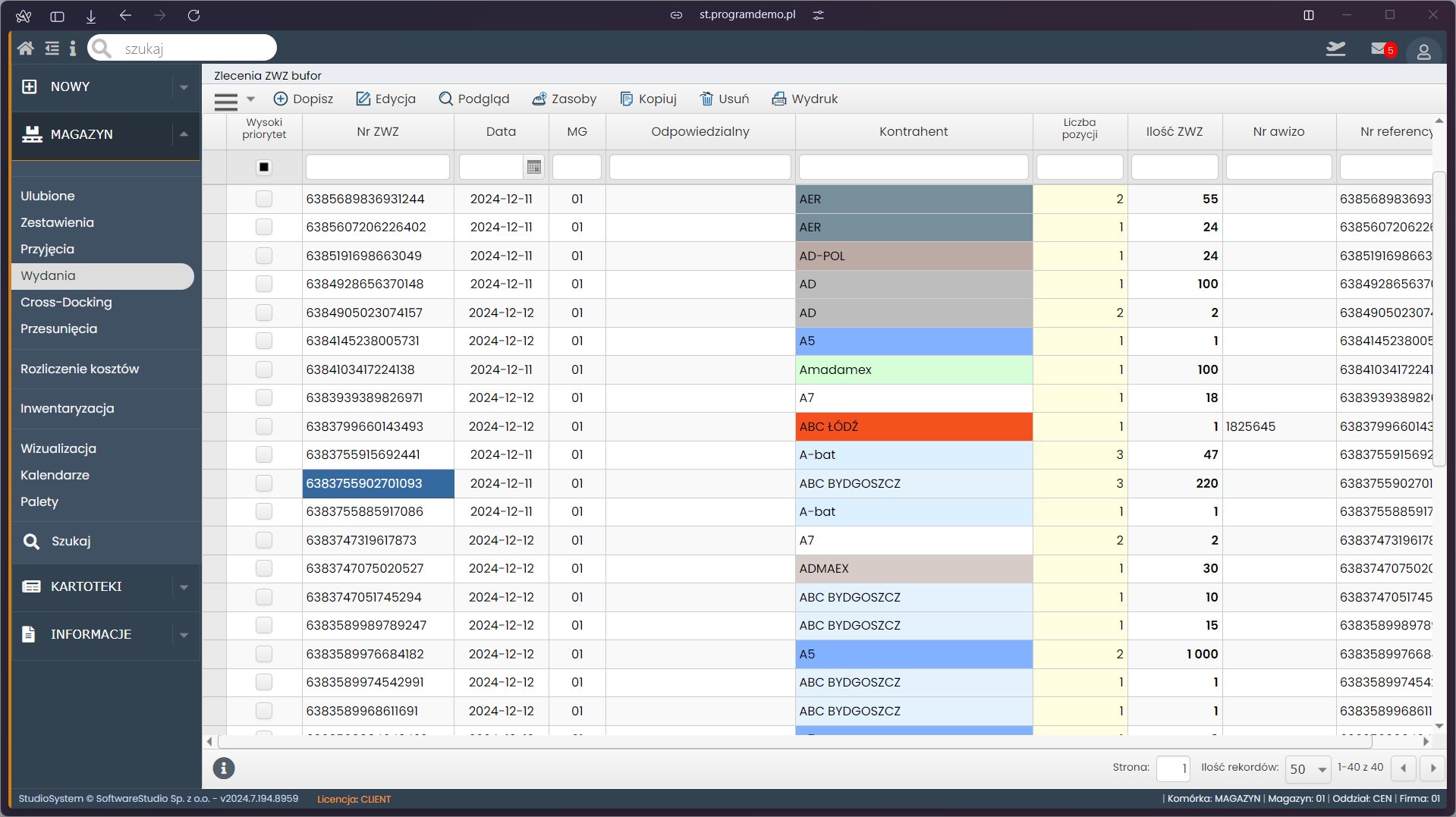This screenshot has height=817, width=1456.
Task: Open the calendar picker in the Data filter
Action: click(x=534, y=167)
